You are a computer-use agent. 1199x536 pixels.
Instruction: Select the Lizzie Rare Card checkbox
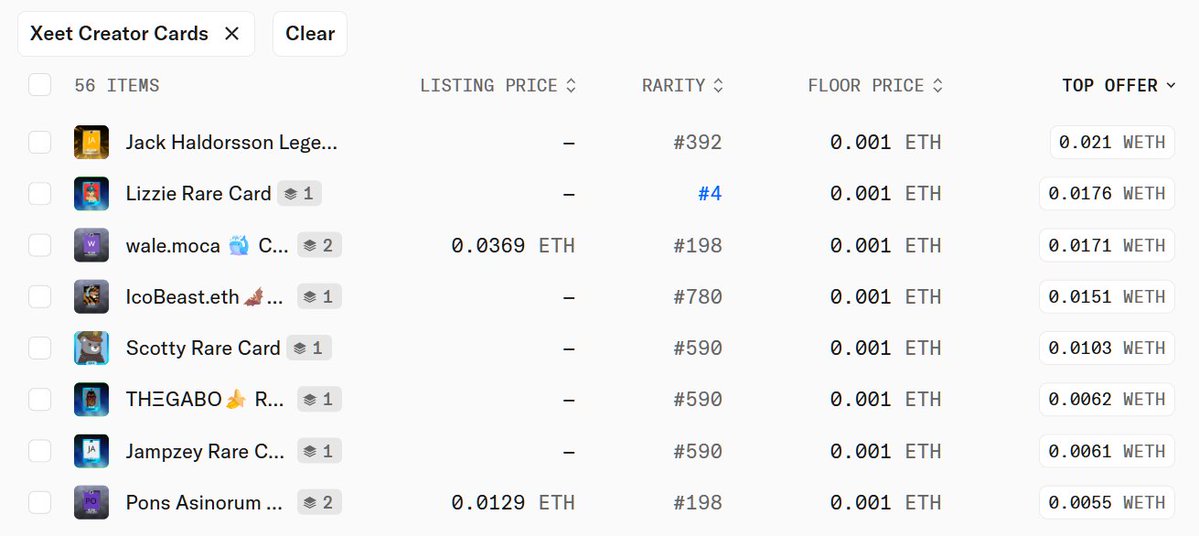click(40, 193)
